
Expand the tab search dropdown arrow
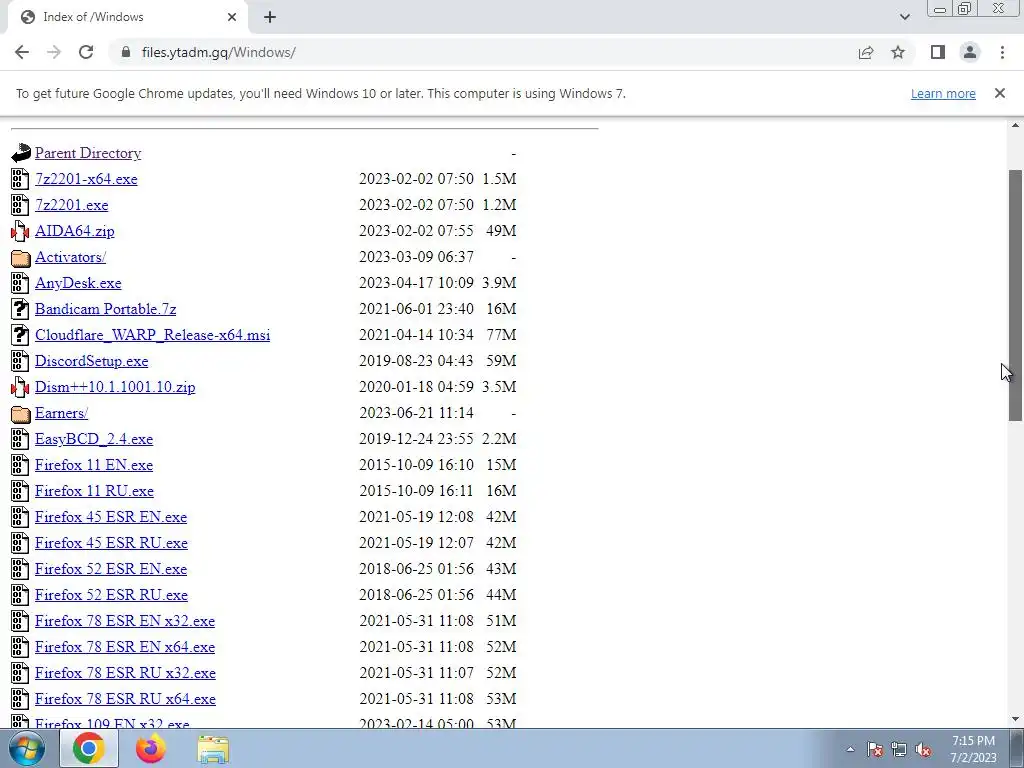pos(904,17)
